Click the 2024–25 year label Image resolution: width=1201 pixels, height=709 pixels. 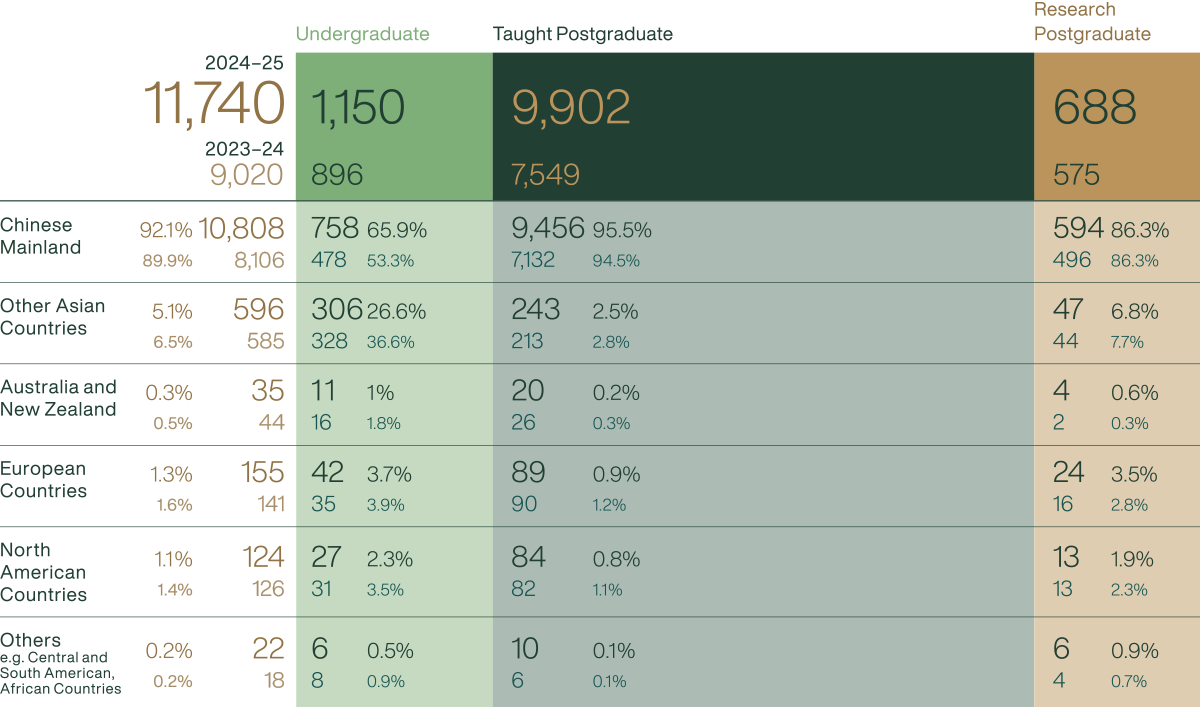(x=244, y=63)
